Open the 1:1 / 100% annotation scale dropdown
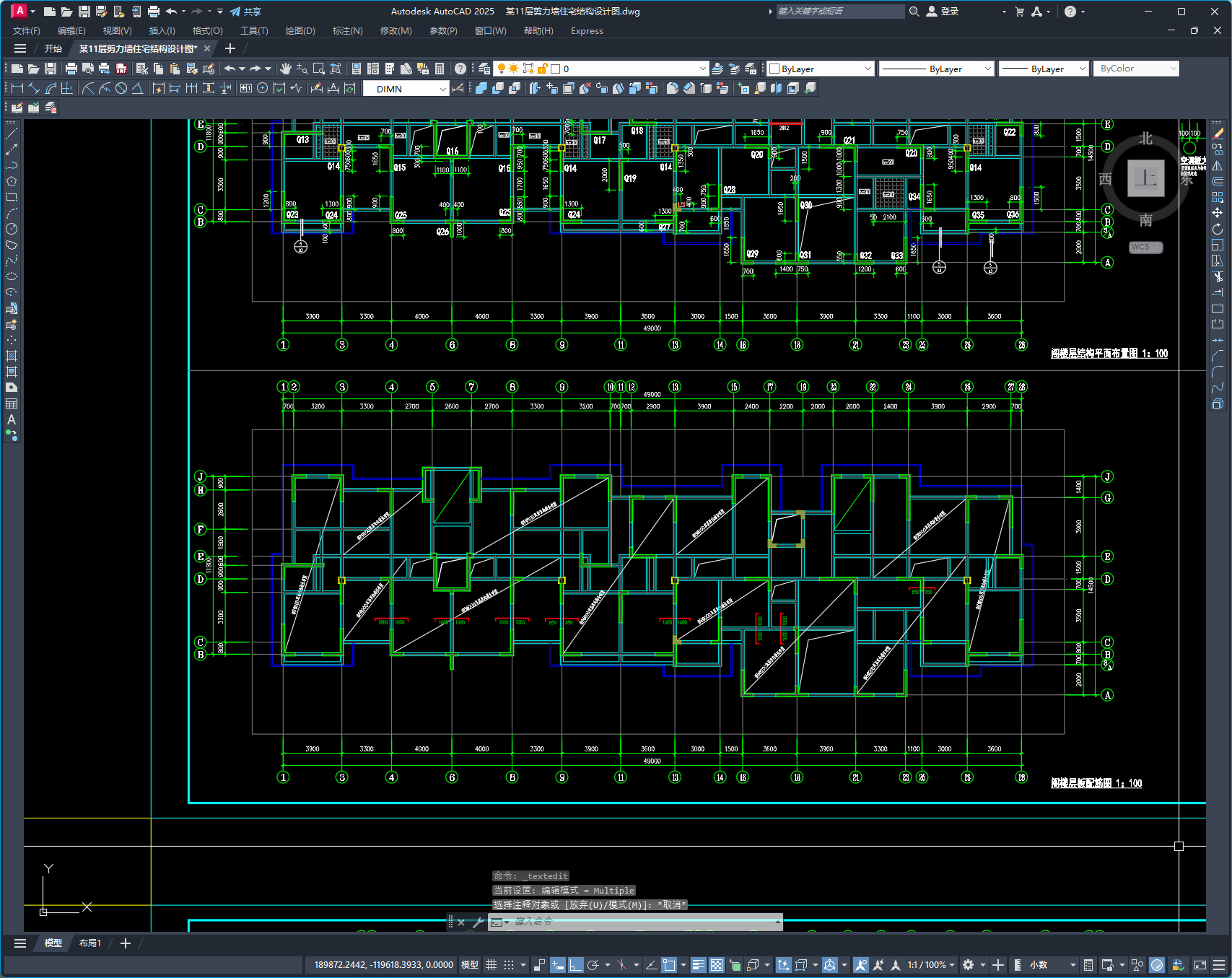This screenshot has height=978, width=1232. click(x=931, y=965)
